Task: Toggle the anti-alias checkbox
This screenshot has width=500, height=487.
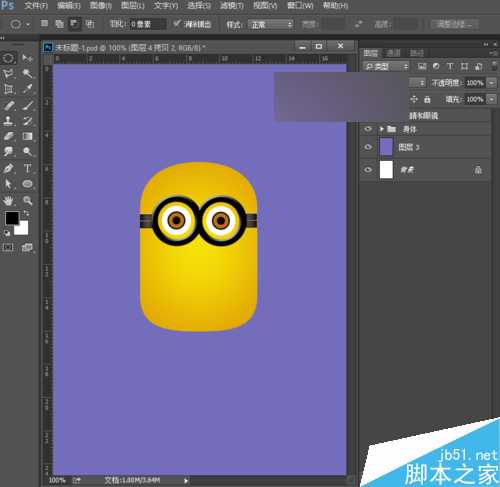Action: coord(177,23)
